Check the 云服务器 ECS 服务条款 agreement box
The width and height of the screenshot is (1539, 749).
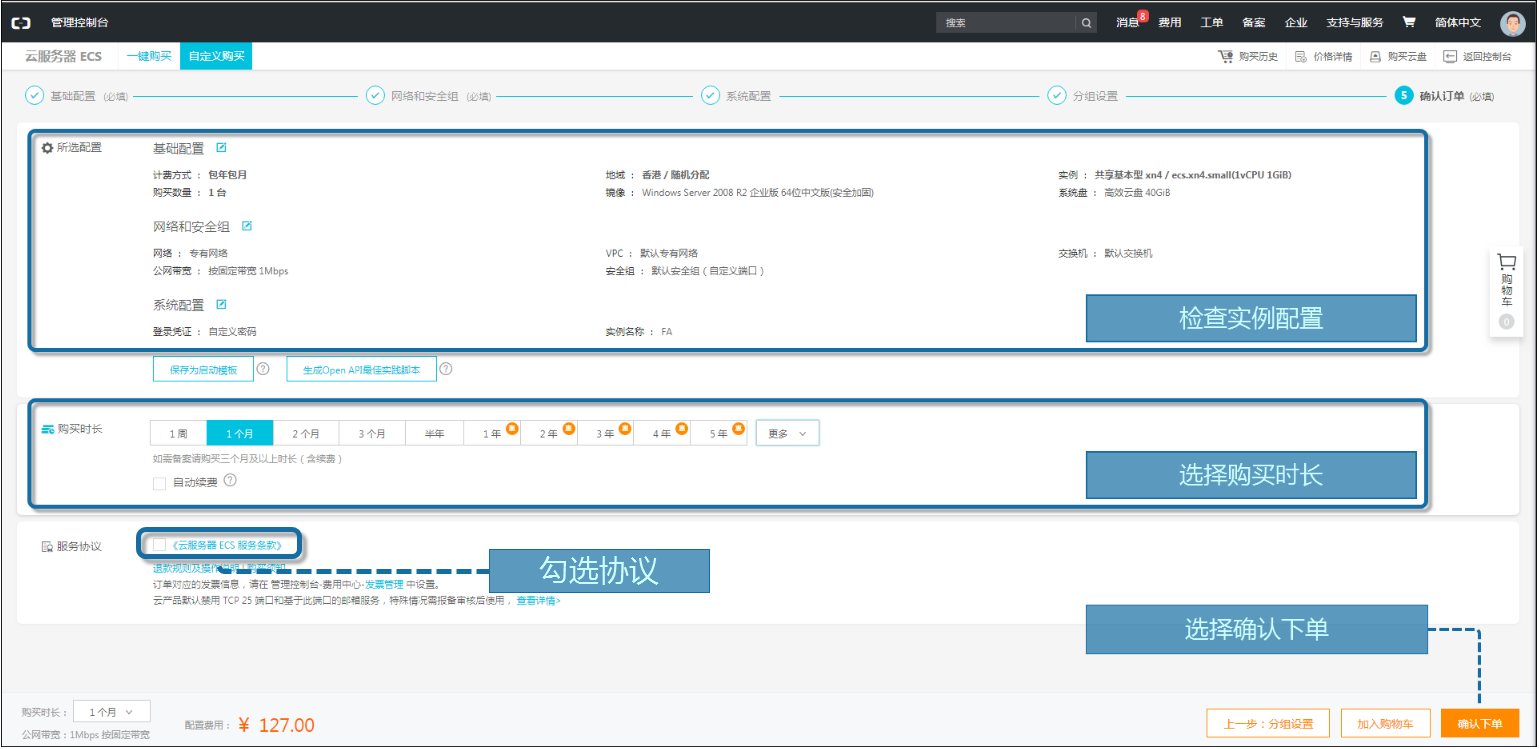[x=160, y=545]
